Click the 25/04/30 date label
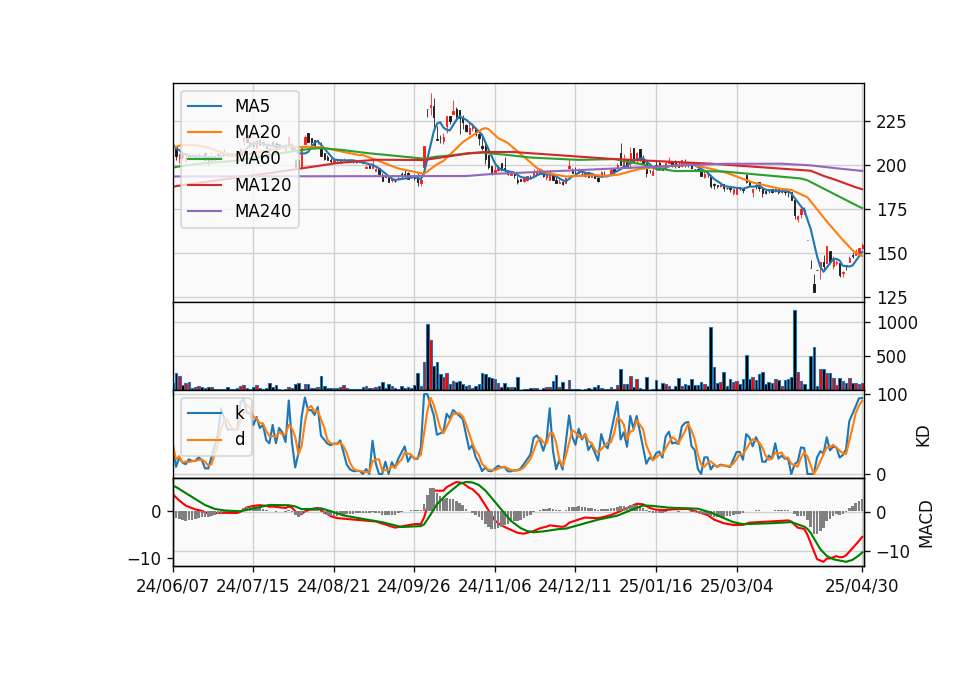The height and width of the screenshot is (690, 960). [862, 586]
